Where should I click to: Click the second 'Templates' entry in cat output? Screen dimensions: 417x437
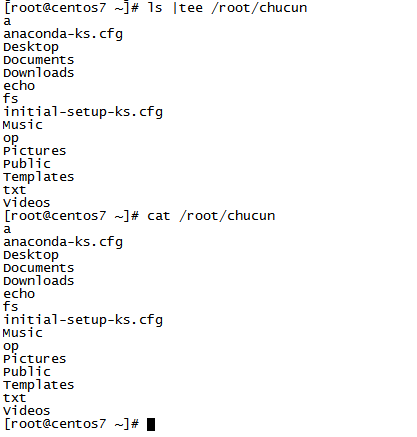[39, 385]
